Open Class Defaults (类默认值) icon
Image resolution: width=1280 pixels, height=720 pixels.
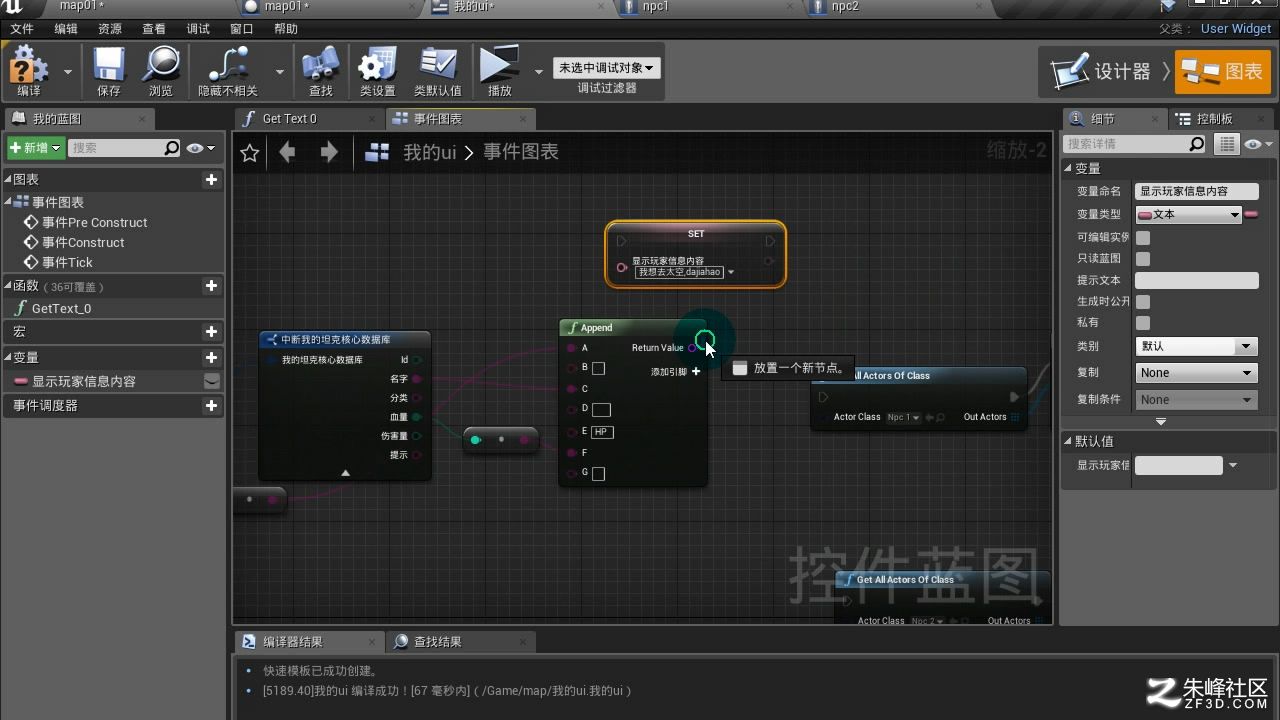click(x=438, y=64)
